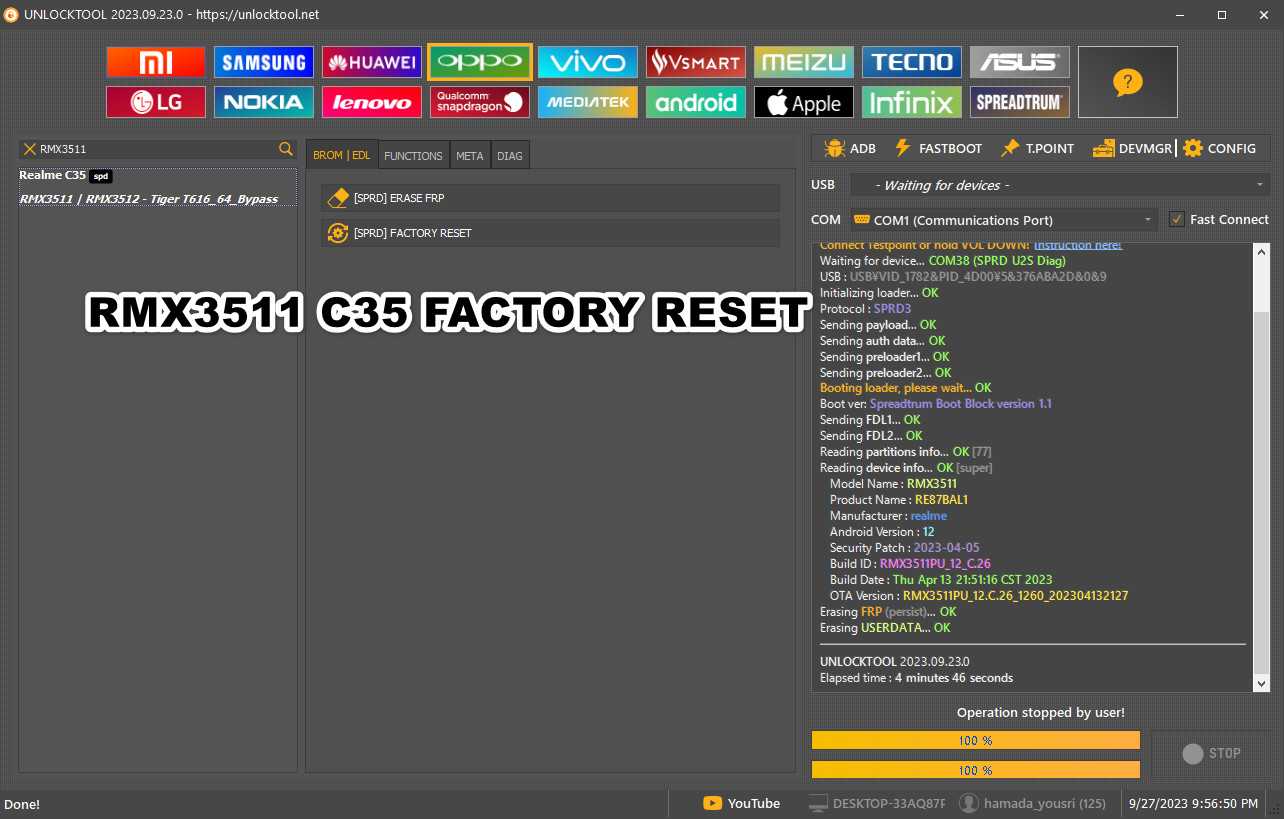
Task: Open the YouTube link in status bar
Action: [741, 803]
